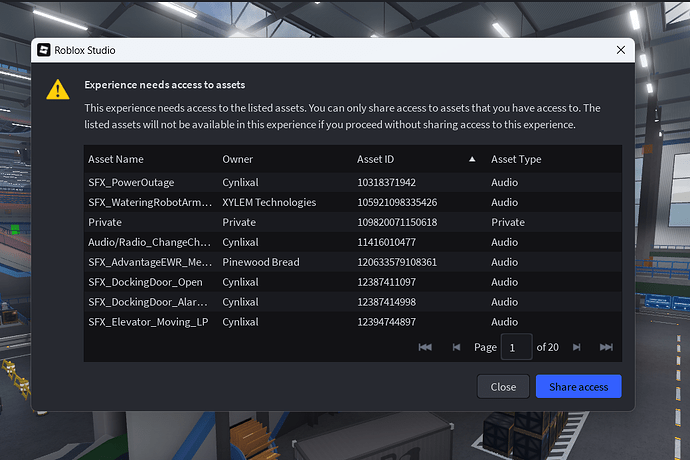
Task: Sort the list by Asset Name column
Action: tap(116, 159)
